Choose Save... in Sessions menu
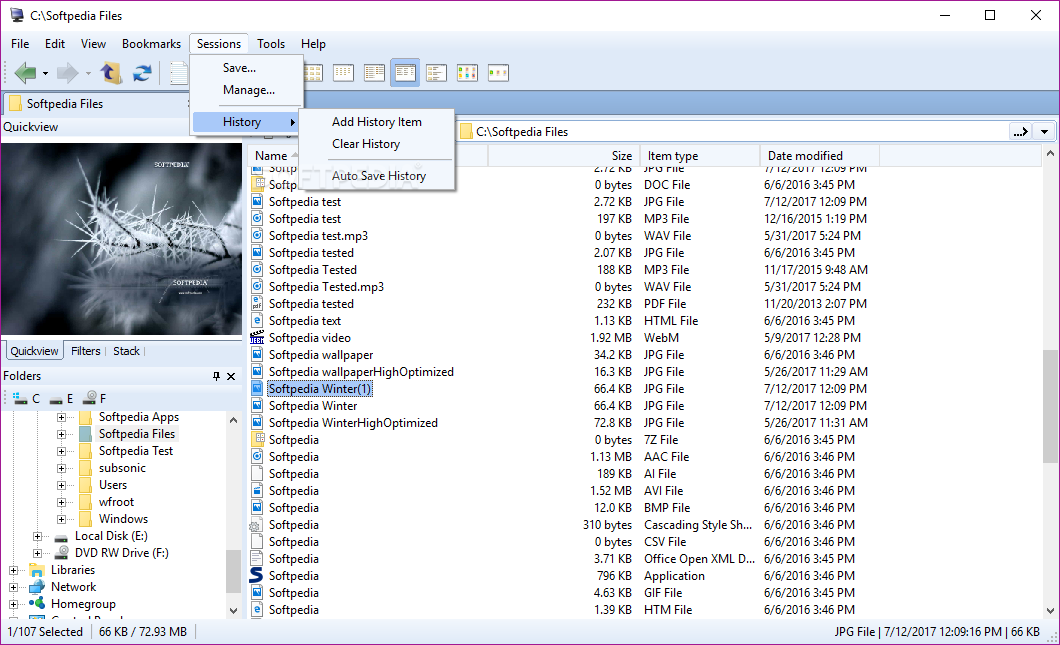The image size is (1060, 645). (247, 68)
